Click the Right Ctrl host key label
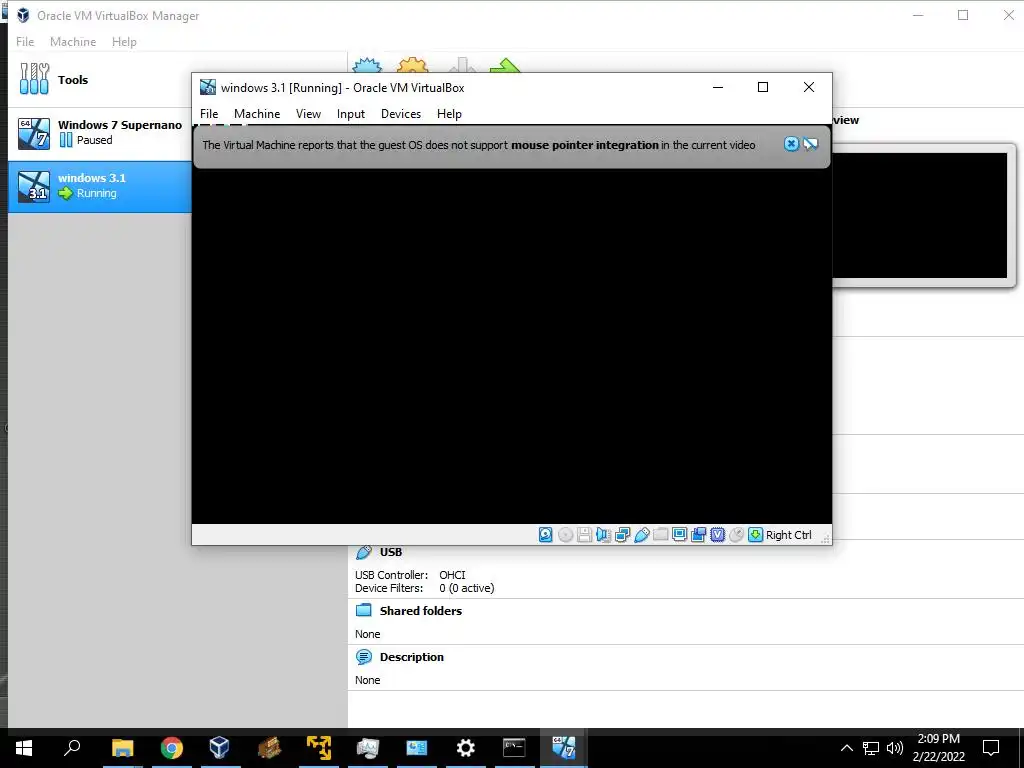This screenshot has height=768, width=1024. pyautogui.click(x=789, y=535)
